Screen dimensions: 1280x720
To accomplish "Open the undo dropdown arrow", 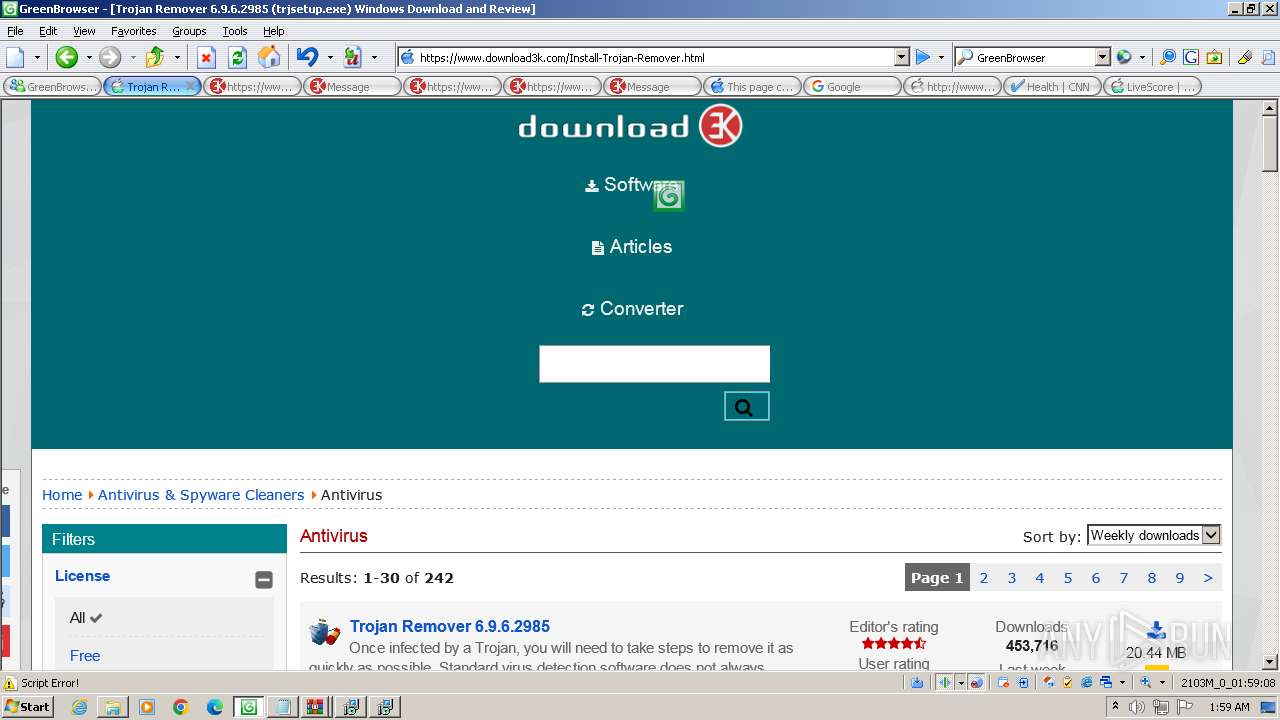I will (330, 57).
